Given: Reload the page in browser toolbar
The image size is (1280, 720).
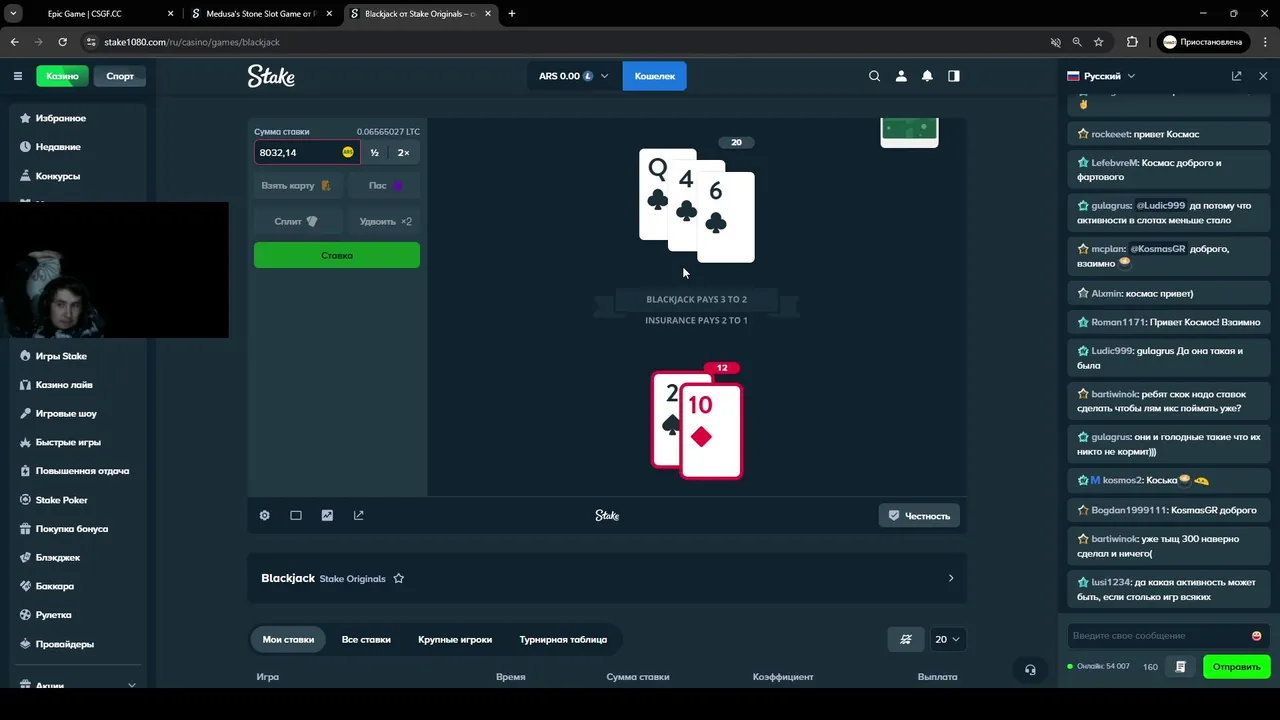Looking at the screenshot, I should 62,42.
